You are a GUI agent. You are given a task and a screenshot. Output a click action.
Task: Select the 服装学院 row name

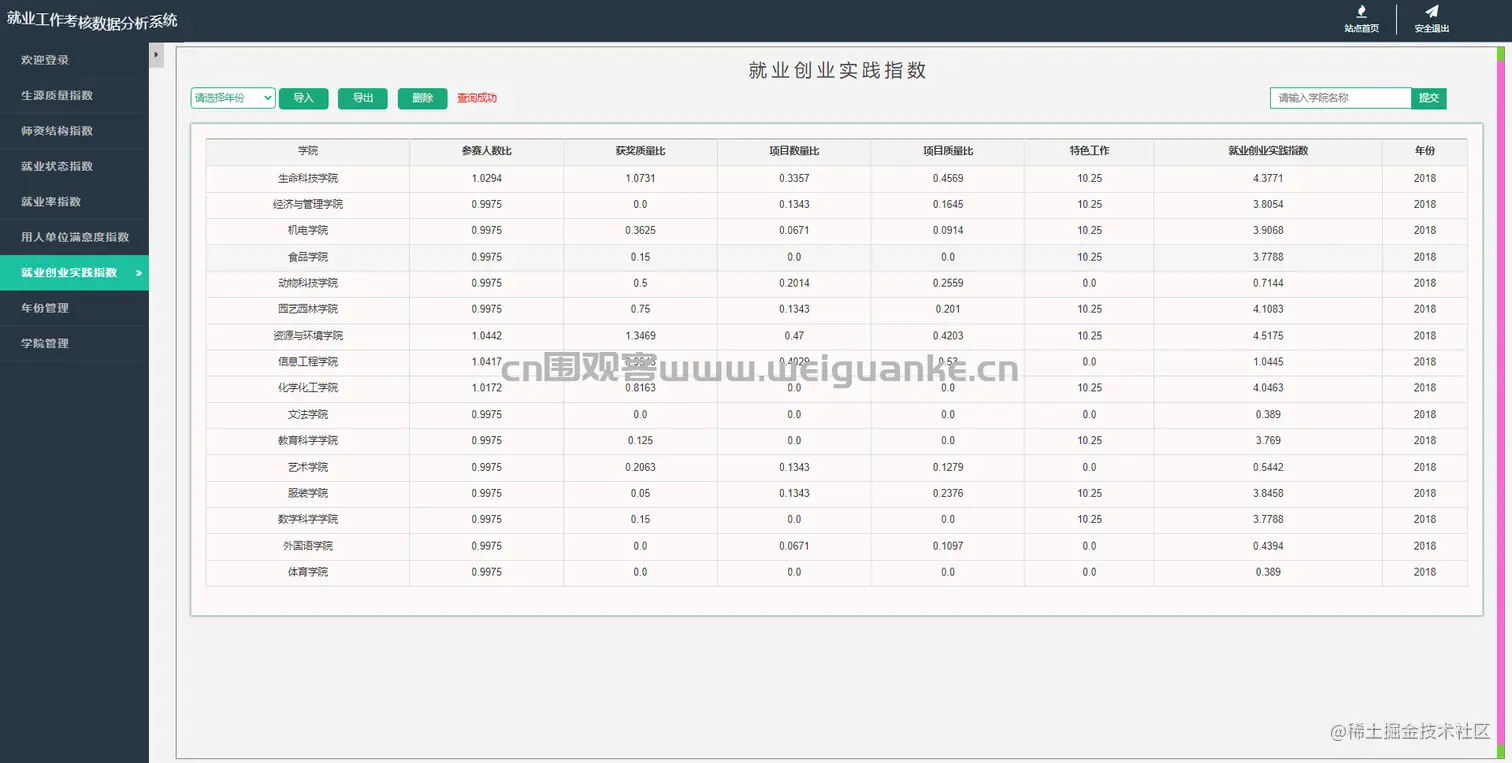(308, 493)
